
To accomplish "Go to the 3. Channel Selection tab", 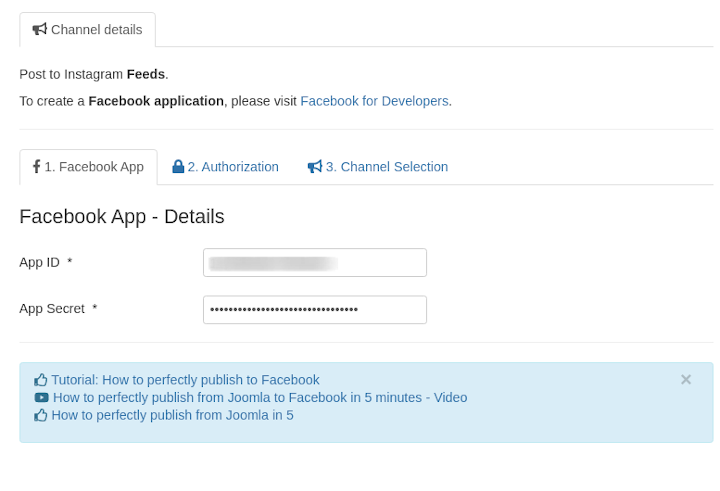I will coord(378,167).
